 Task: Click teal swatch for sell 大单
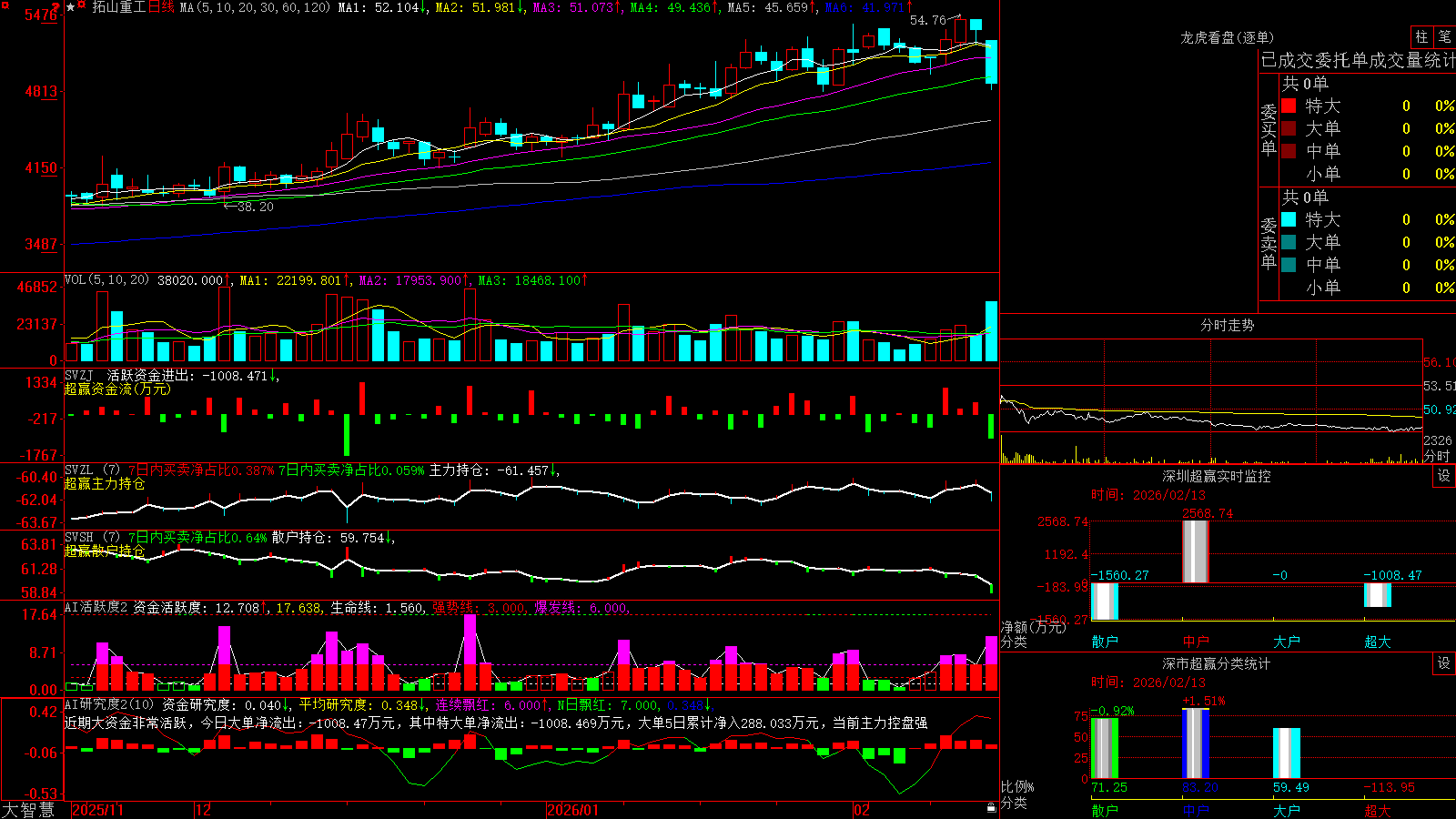pyautogui.click(x=1289, y=242)
